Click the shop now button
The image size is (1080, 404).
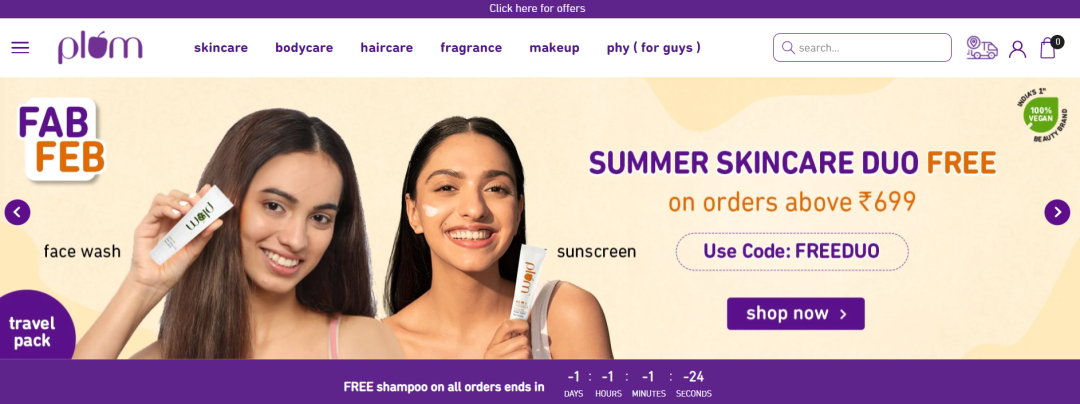click(x=796, y=314)
